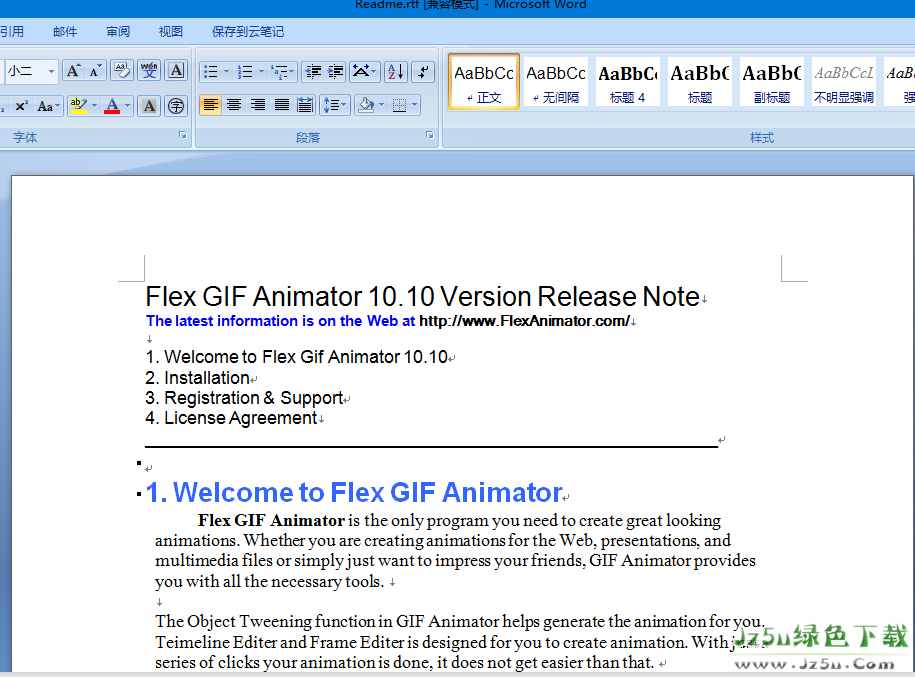Open the font color dropdown arrow
Viewport: 915px width, 677px height.
[x=128, y=106]
